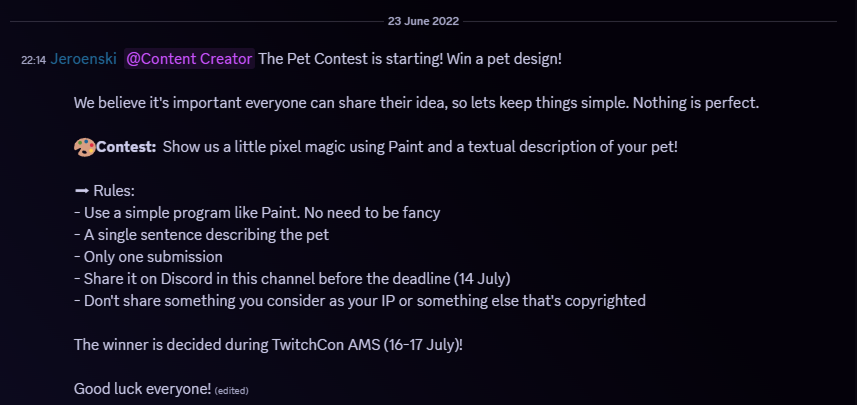Click the right arrow emoji before Rules

(82, 190)
